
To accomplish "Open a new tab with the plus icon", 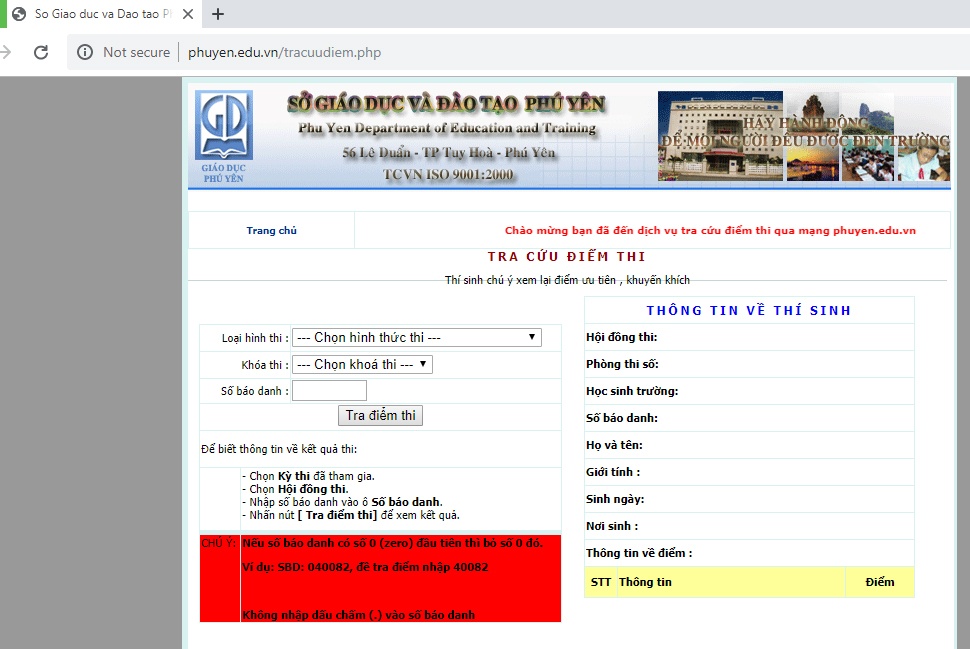I will [218, 14].
